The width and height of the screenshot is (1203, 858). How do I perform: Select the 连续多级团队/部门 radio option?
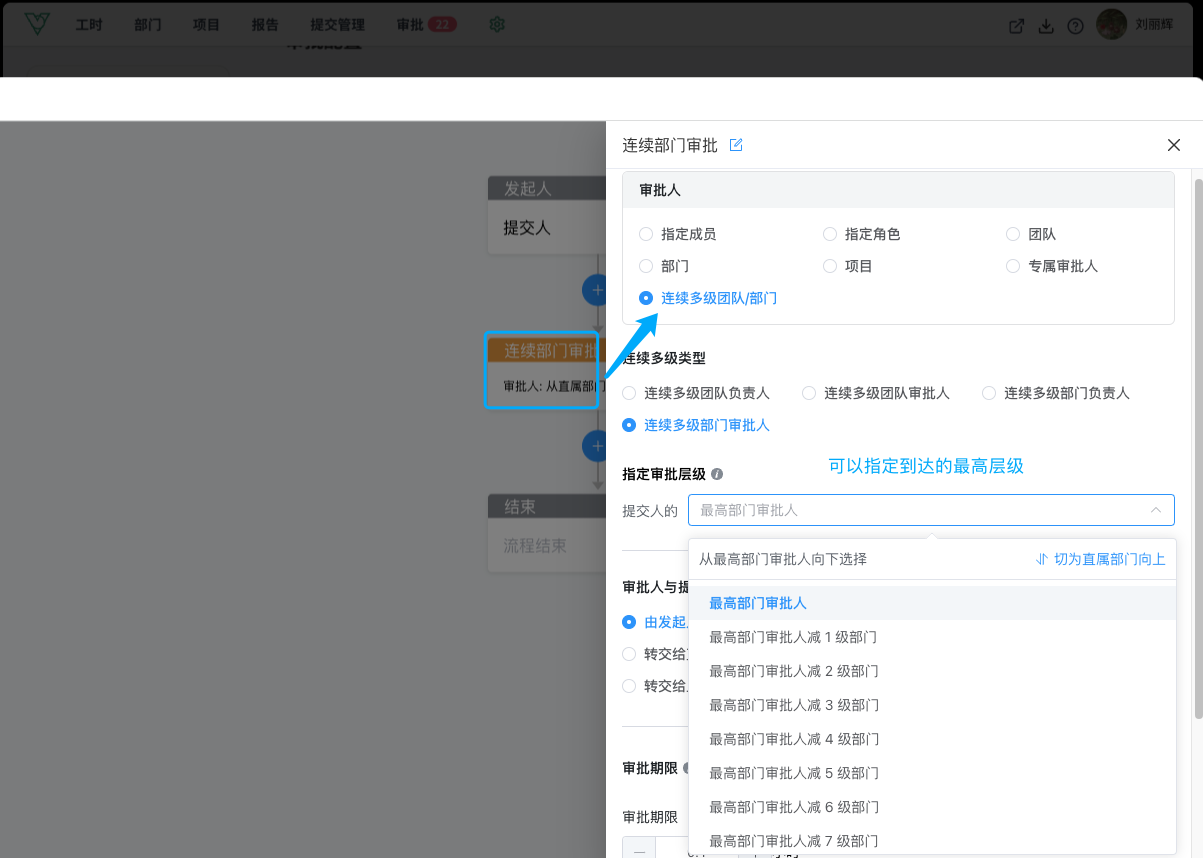(x=708, y=298)
